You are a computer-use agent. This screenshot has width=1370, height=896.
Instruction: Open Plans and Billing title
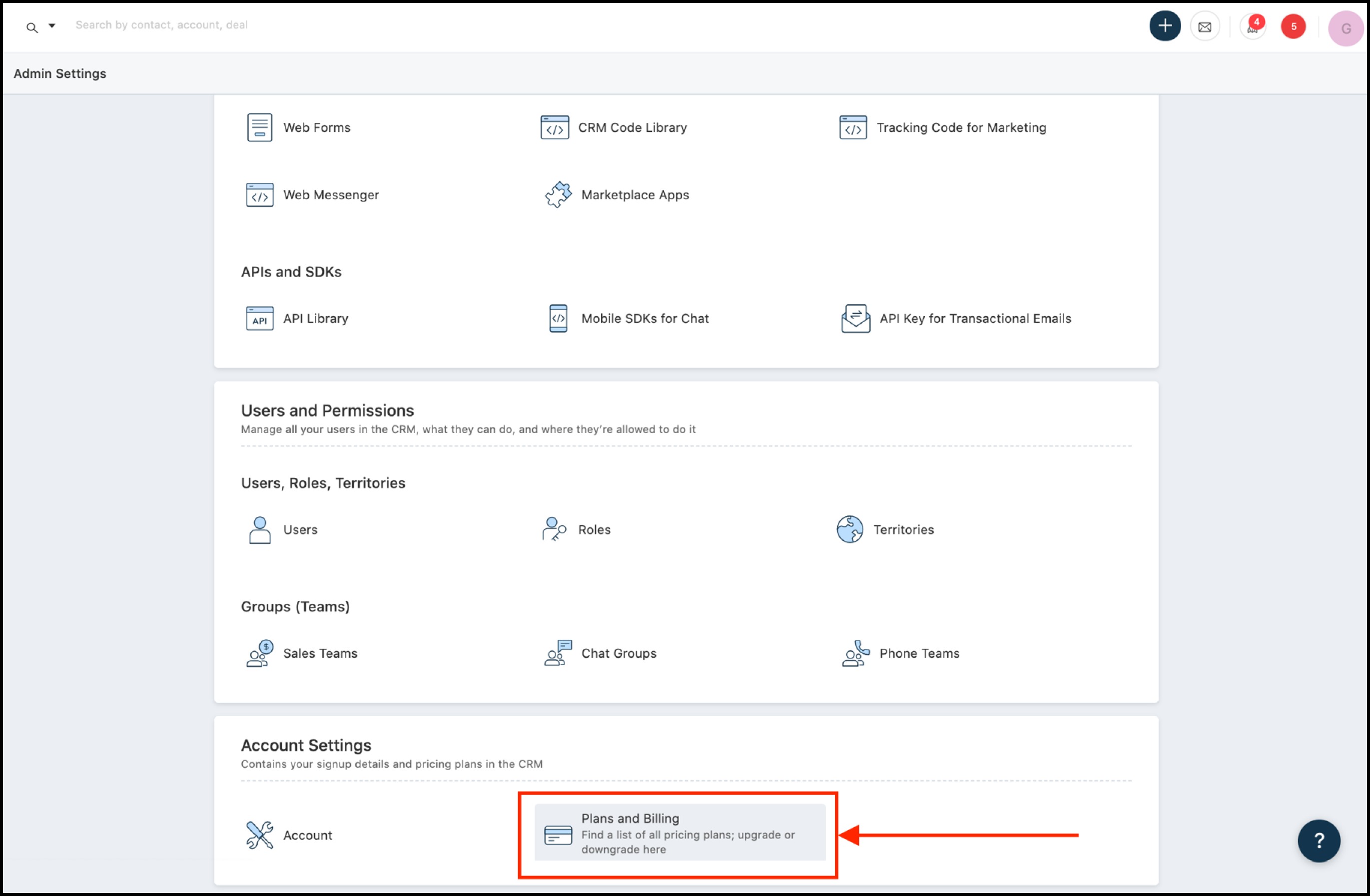(630, 818)
